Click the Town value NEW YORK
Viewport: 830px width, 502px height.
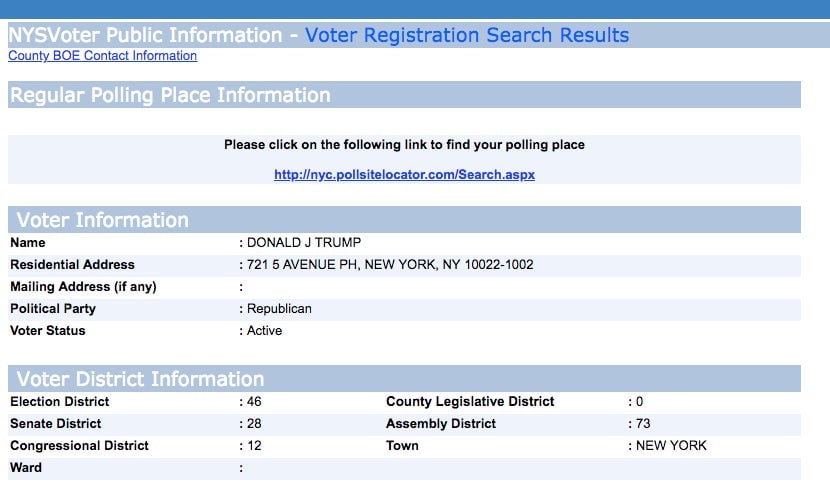point(671,446)
